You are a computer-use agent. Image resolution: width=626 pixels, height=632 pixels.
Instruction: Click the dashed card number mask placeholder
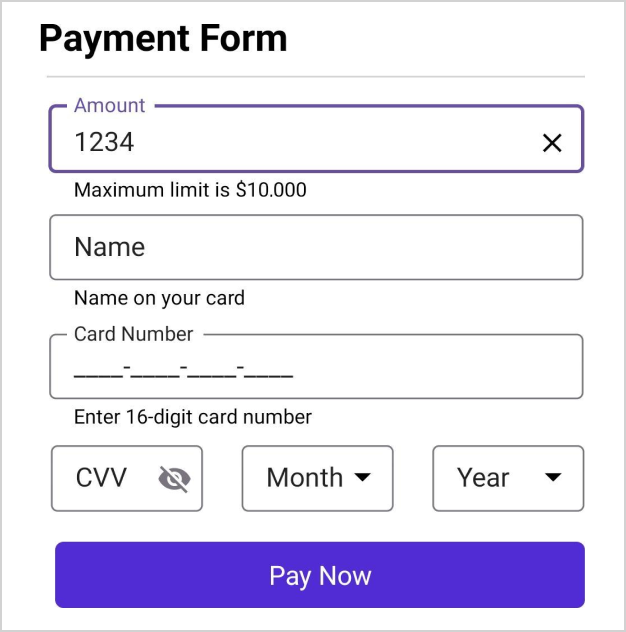pos(183,372)
